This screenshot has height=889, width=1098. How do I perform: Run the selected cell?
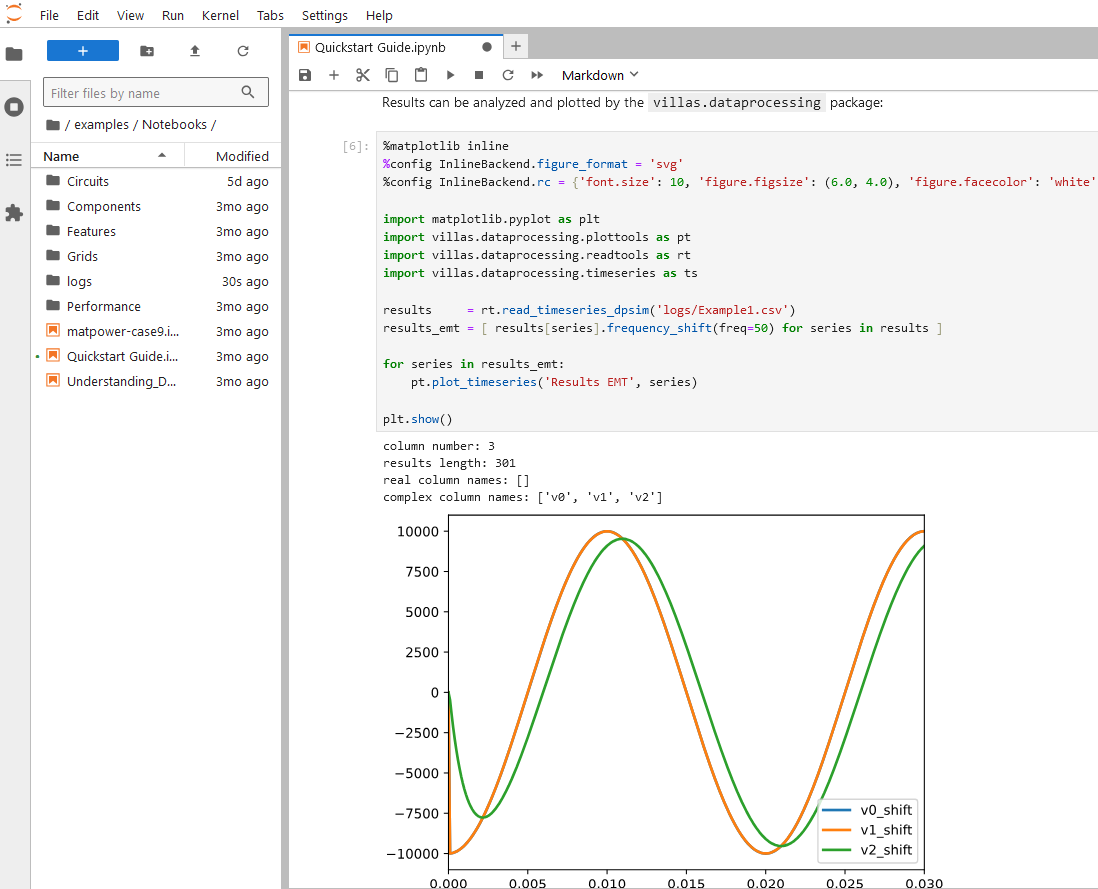tap(450, 75)
